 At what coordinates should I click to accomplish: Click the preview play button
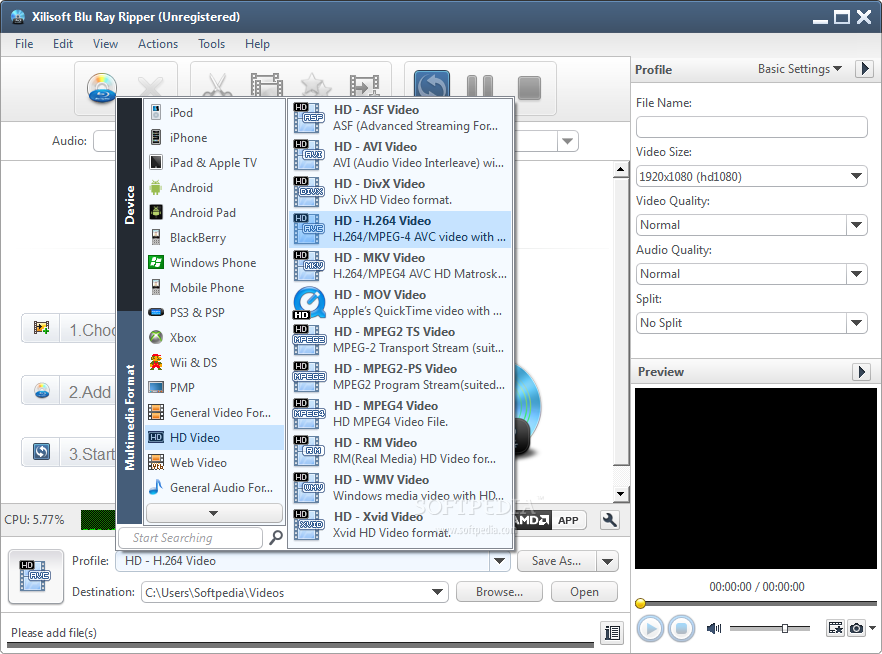click(x=651, y=628)
